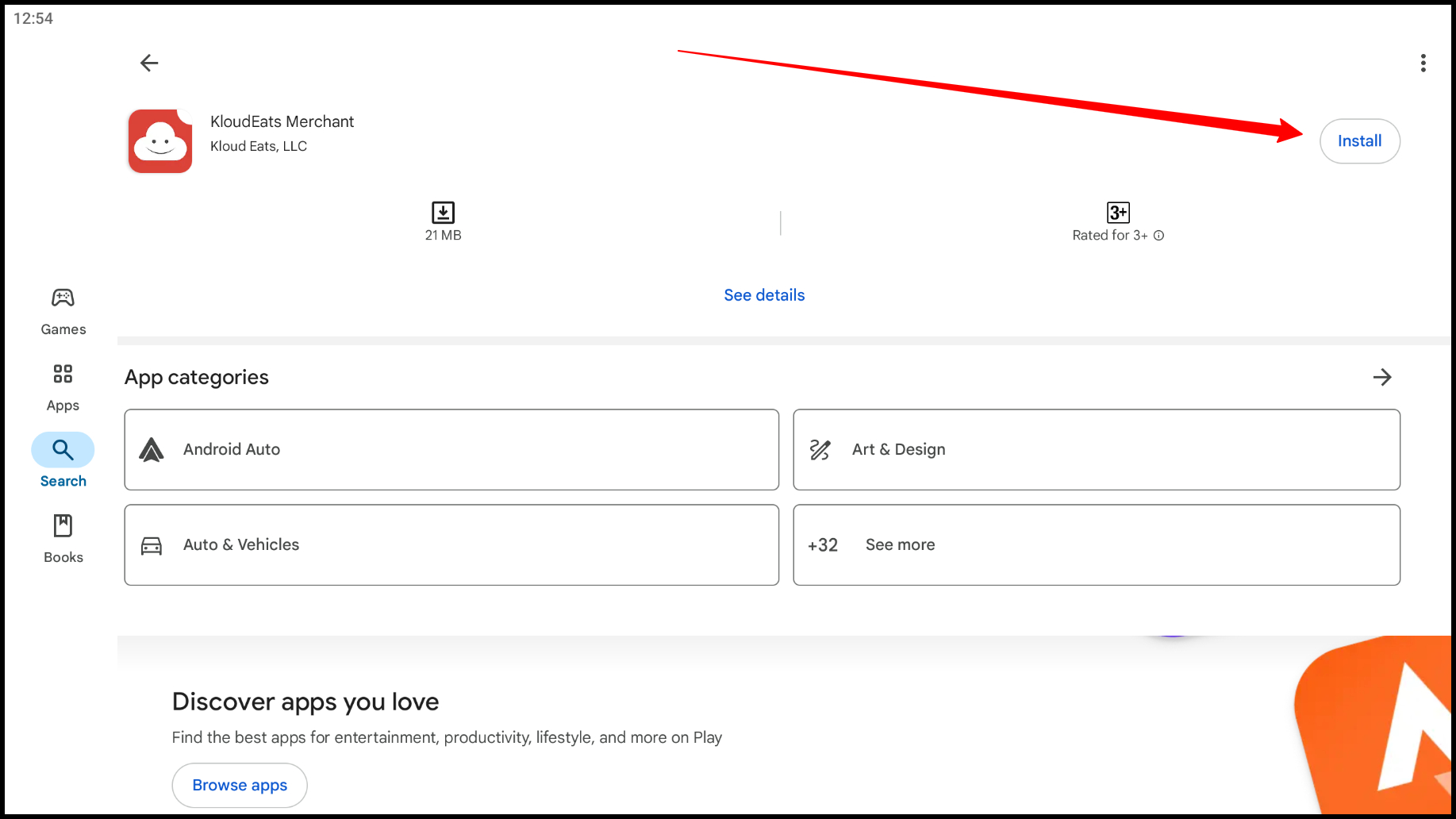Click the Rated for 3+ label

[1109, 236]
